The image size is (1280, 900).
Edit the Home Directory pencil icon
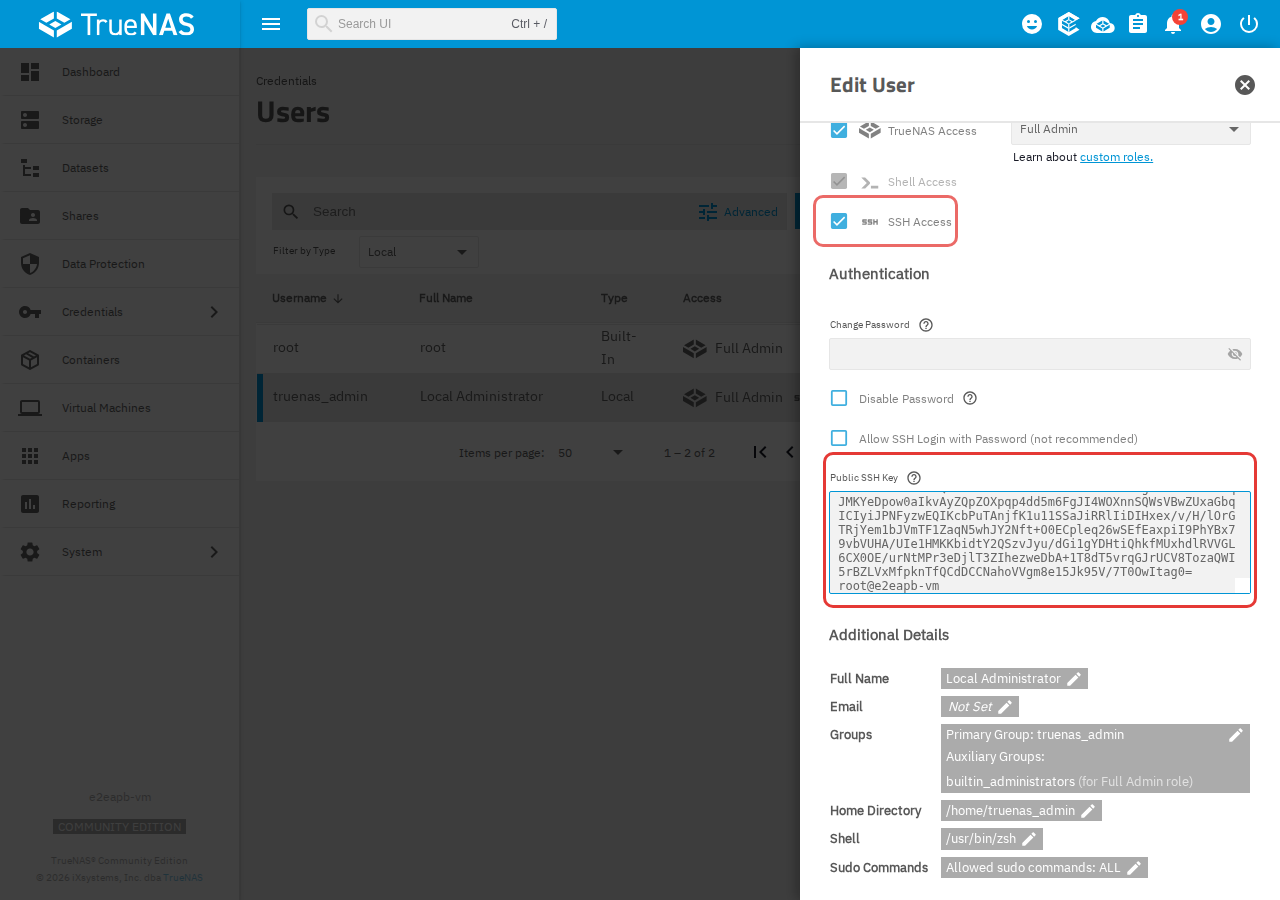click(1088, 811)
